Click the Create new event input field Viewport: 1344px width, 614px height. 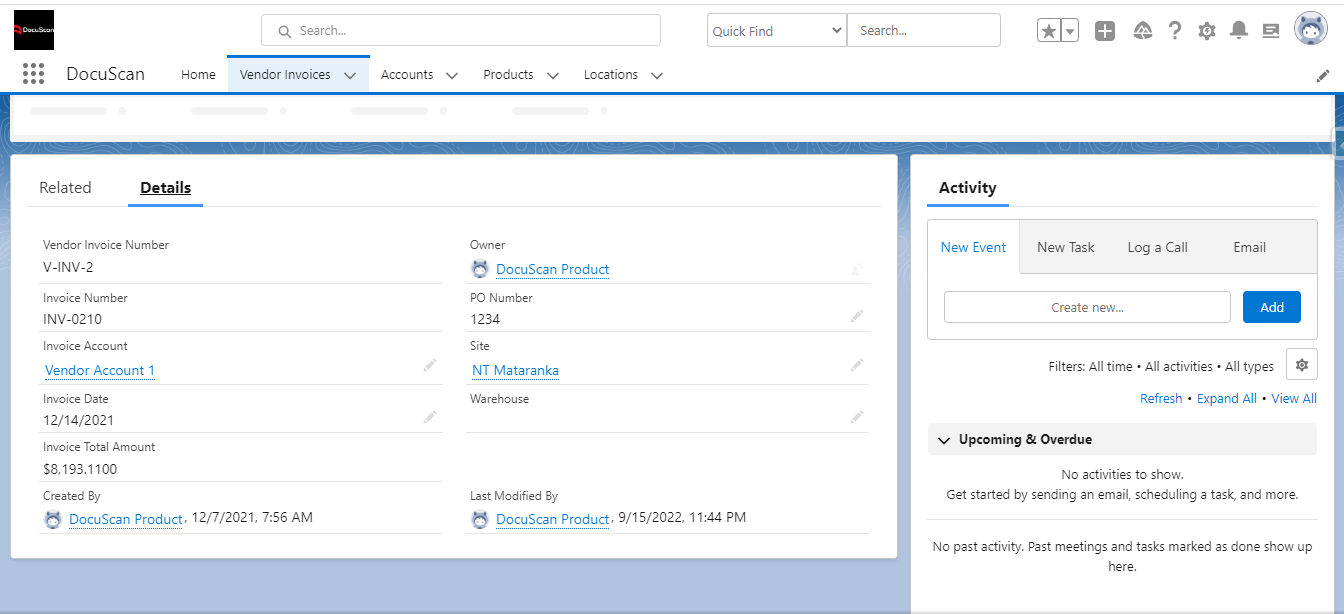pos(1087,307)
